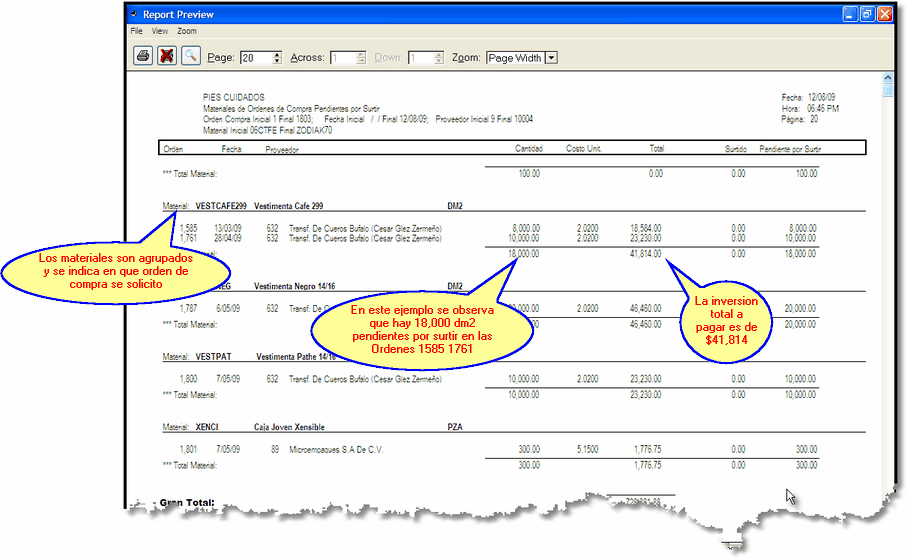Click supplier Microempaques S.A De C.V.
The image size is (908, 560).
point(336,449)
